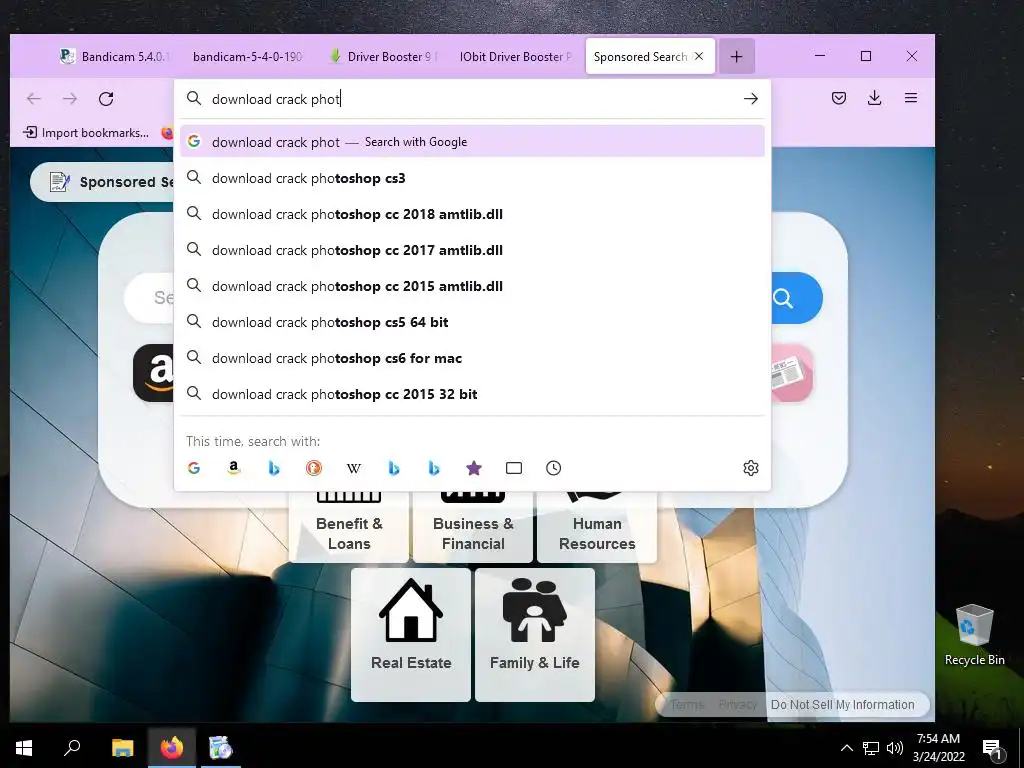This screenshot has height=768, width=1024.
Task: Switch to the bandicam-5-4-0-190 tab
Action: [248, 57]
